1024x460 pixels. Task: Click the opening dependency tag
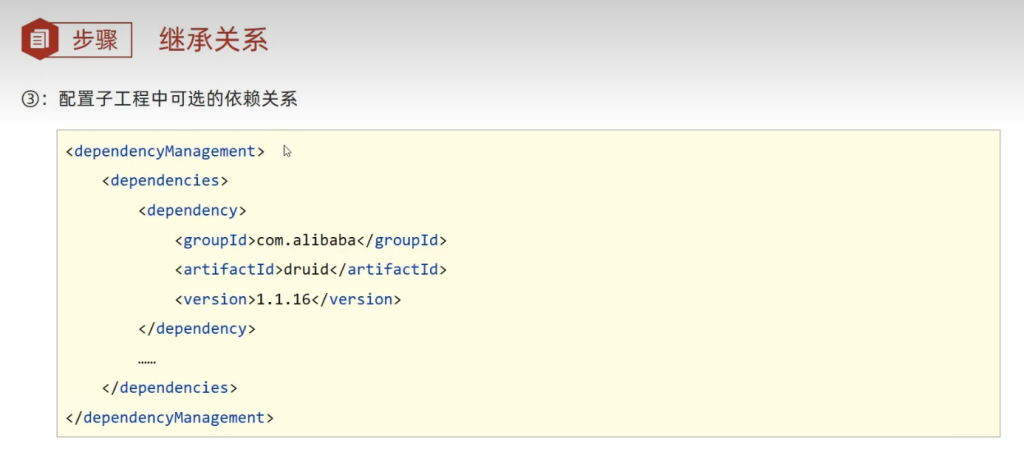[192, 211]
